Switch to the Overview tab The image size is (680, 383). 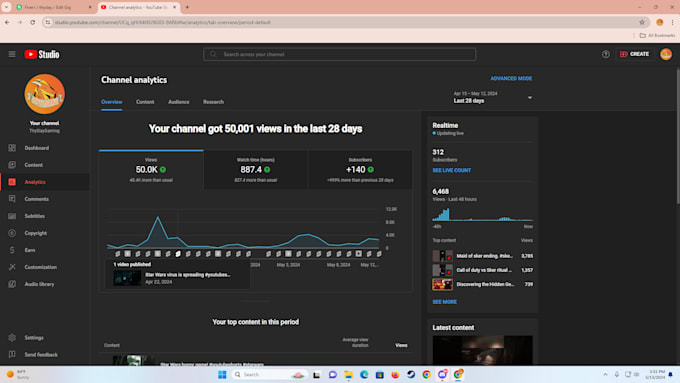pos(111,102)
